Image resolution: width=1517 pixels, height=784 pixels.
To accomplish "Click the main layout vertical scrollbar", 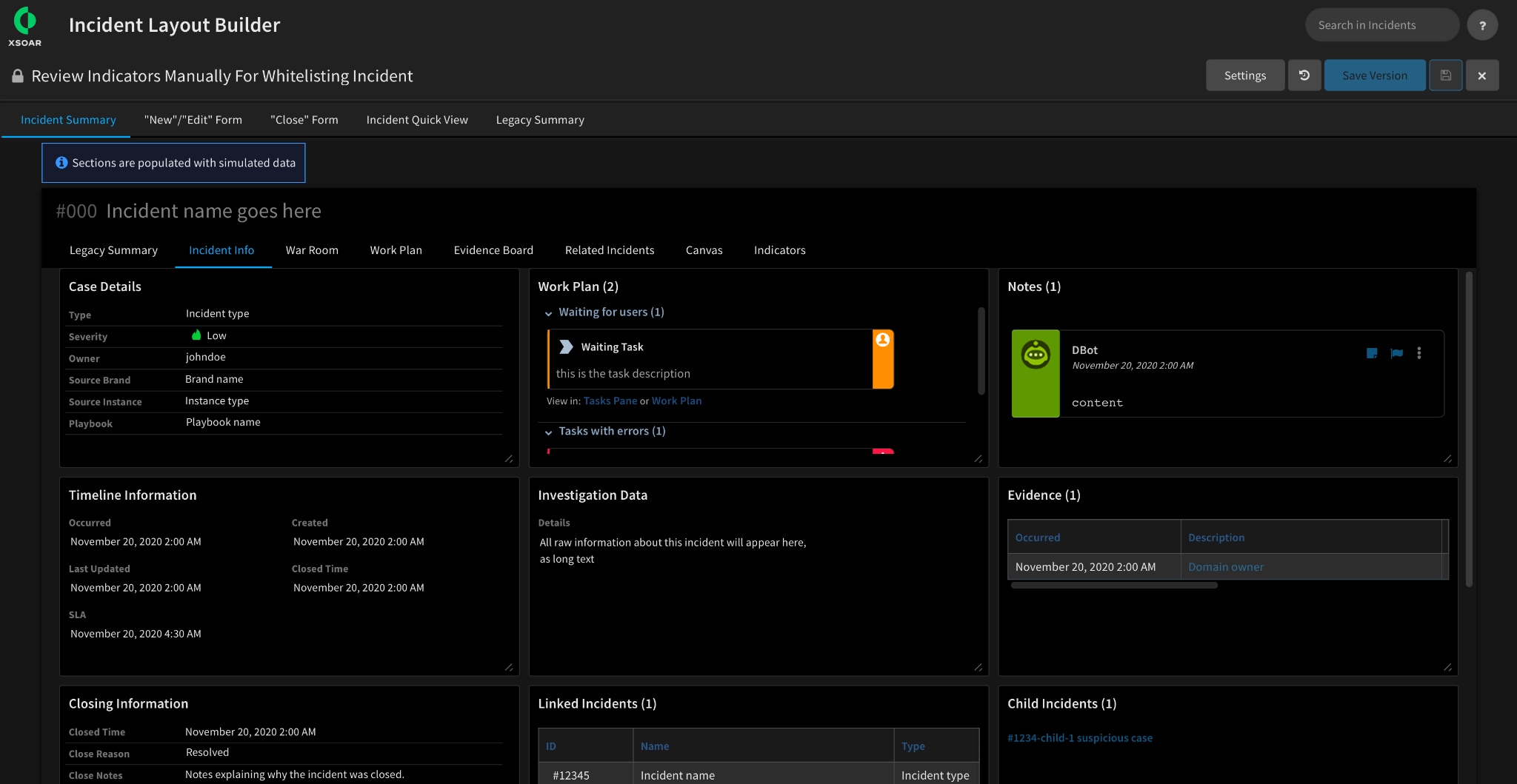I will point(1469,429).
